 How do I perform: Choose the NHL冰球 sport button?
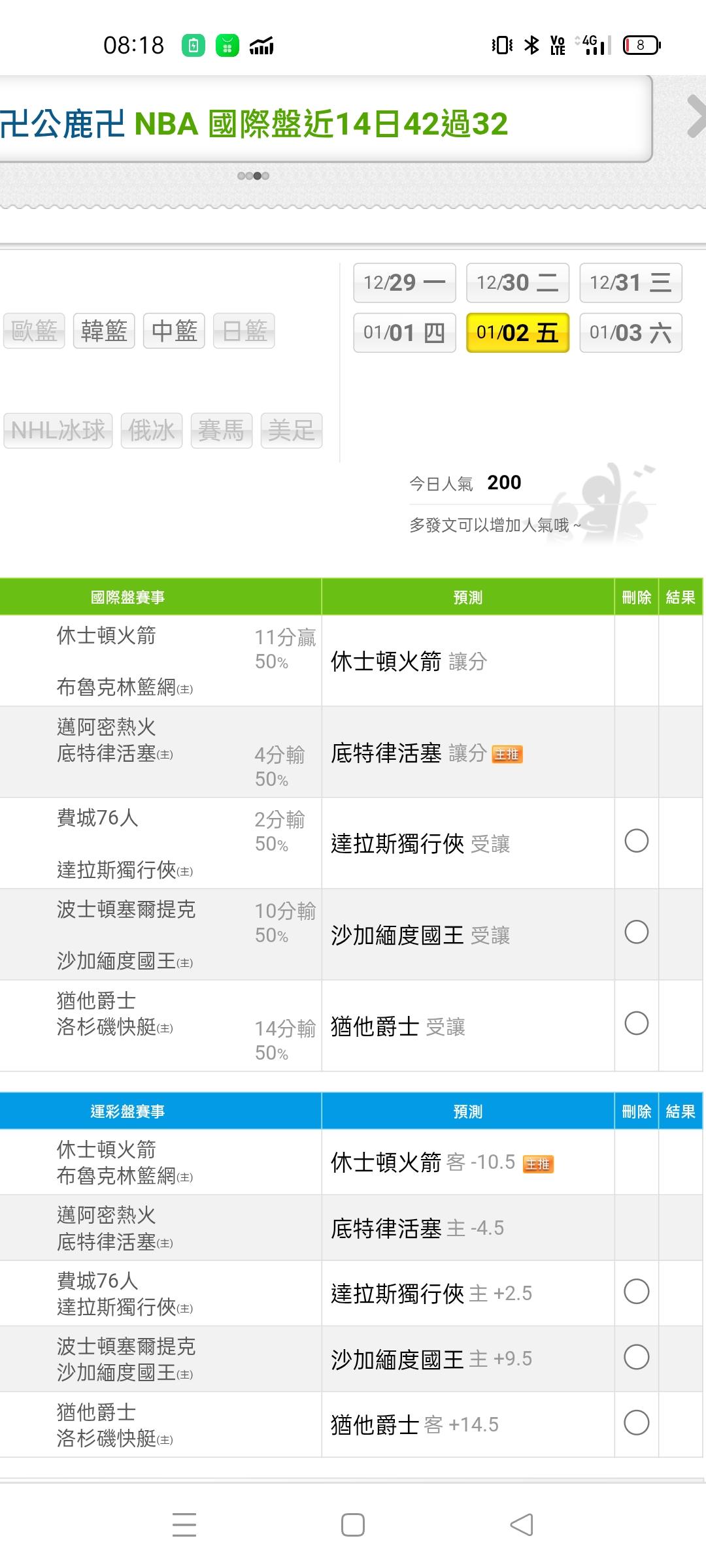[58, 431]
